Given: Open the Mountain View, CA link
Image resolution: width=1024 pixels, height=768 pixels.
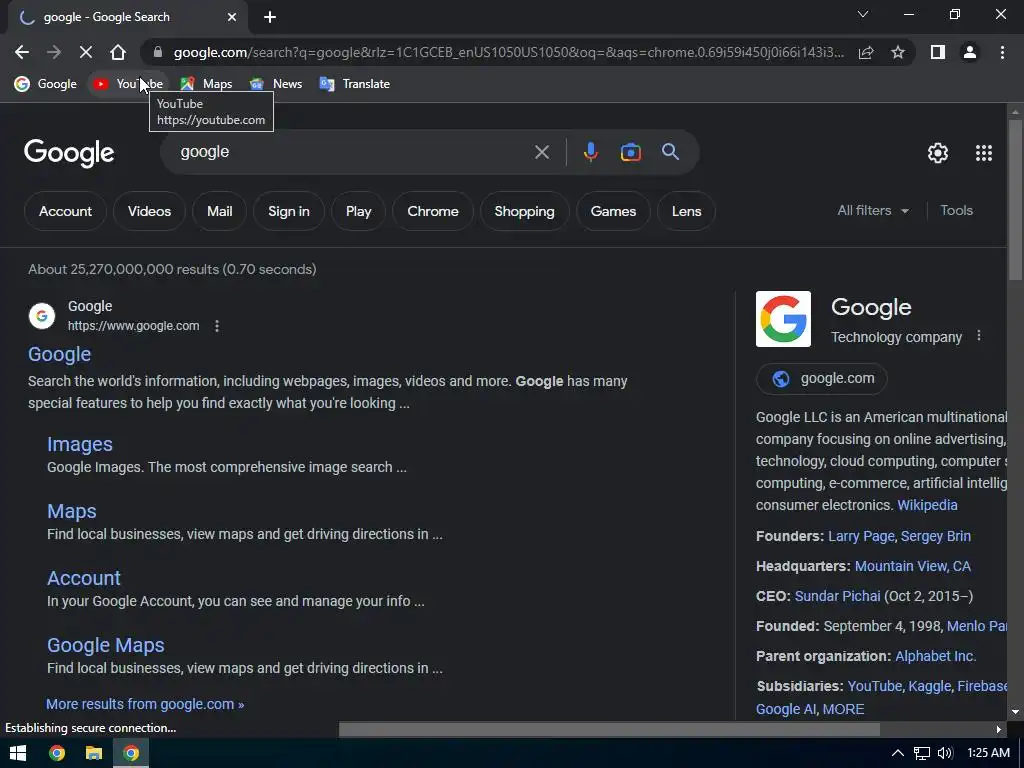Looking at the screenshot, I should click(x=913, y=566).
